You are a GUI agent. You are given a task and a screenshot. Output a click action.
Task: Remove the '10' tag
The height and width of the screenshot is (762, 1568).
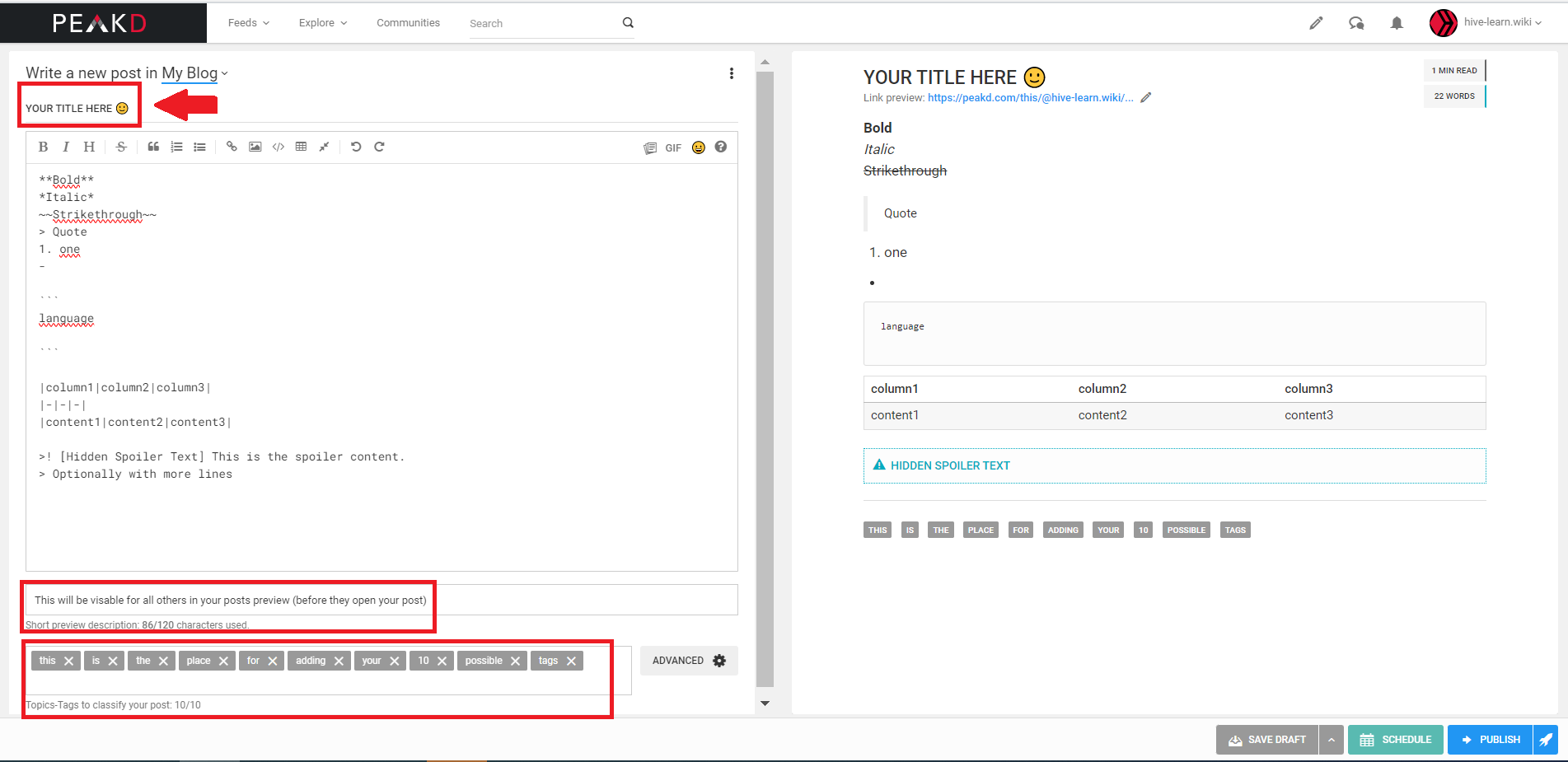click(442, 661)
